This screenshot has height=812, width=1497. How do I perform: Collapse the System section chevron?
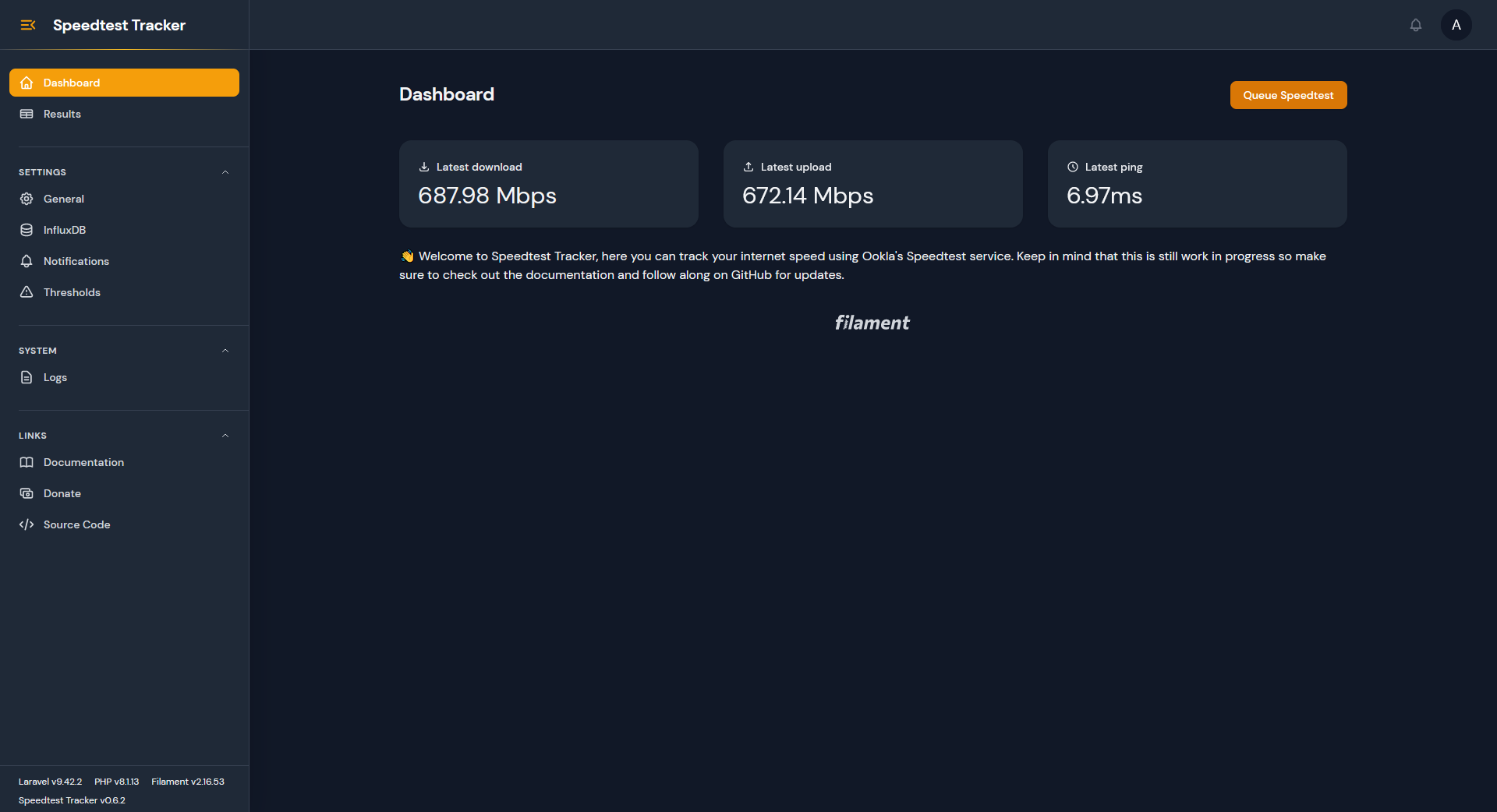[225, 351]
